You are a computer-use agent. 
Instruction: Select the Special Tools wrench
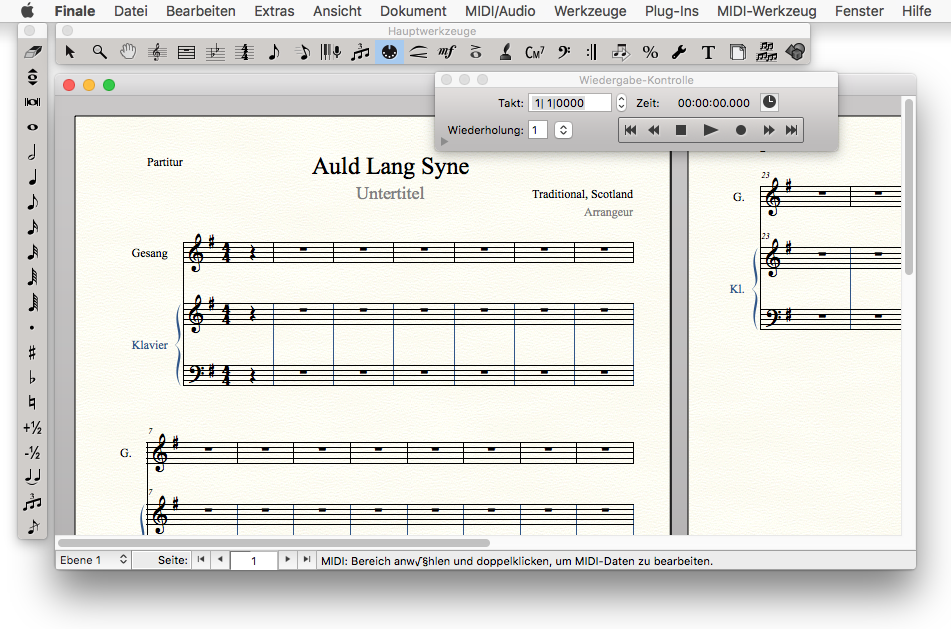[x=679, y=52]
